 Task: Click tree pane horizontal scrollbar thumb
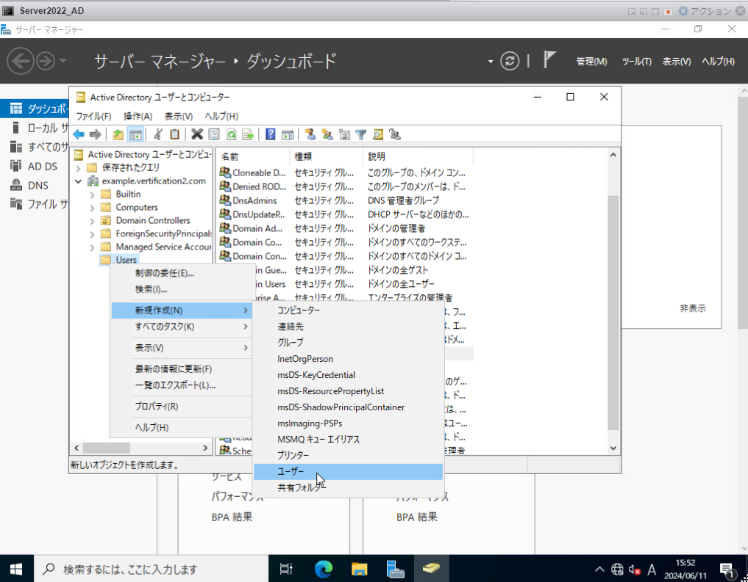coord(106,448)
